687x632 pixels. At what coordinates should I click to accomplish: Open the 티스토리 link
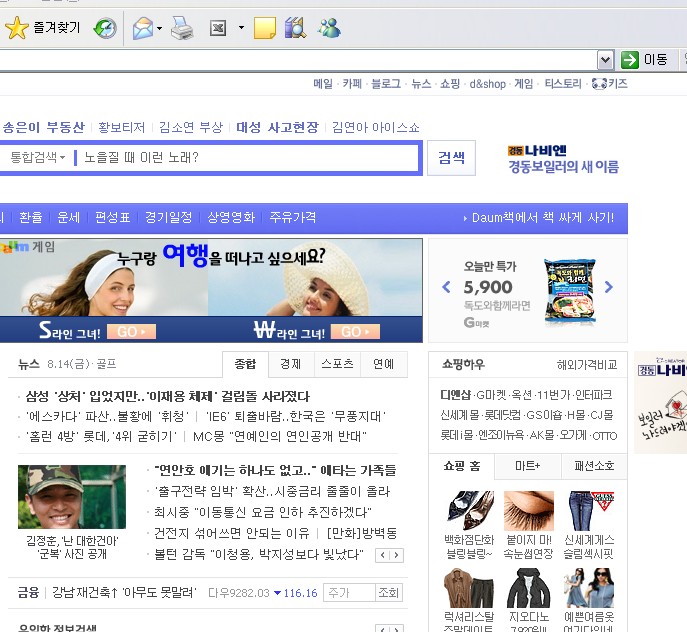pos(563,84)
